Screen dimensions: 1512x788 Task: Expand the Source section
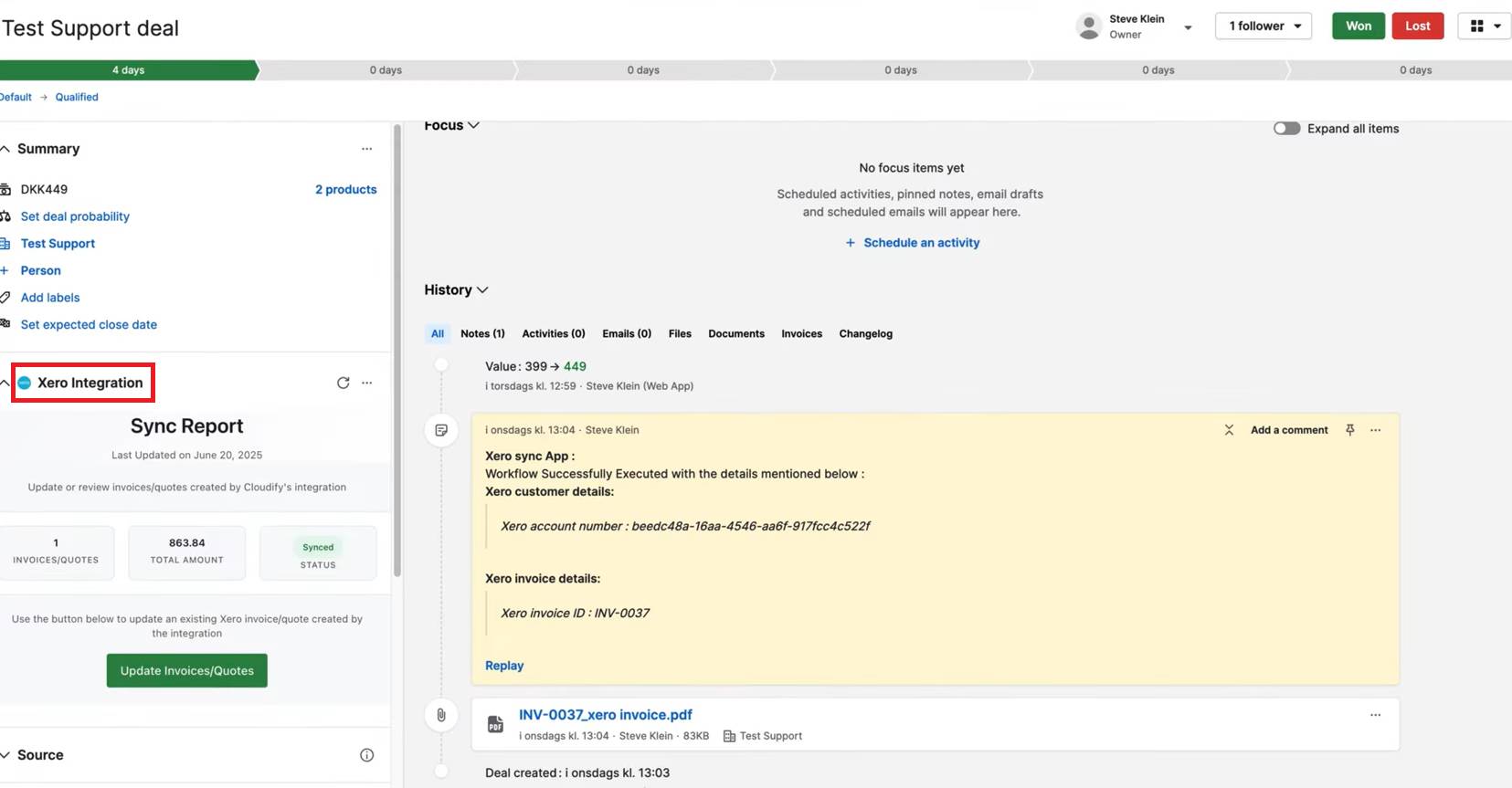(x=5, y=755)
